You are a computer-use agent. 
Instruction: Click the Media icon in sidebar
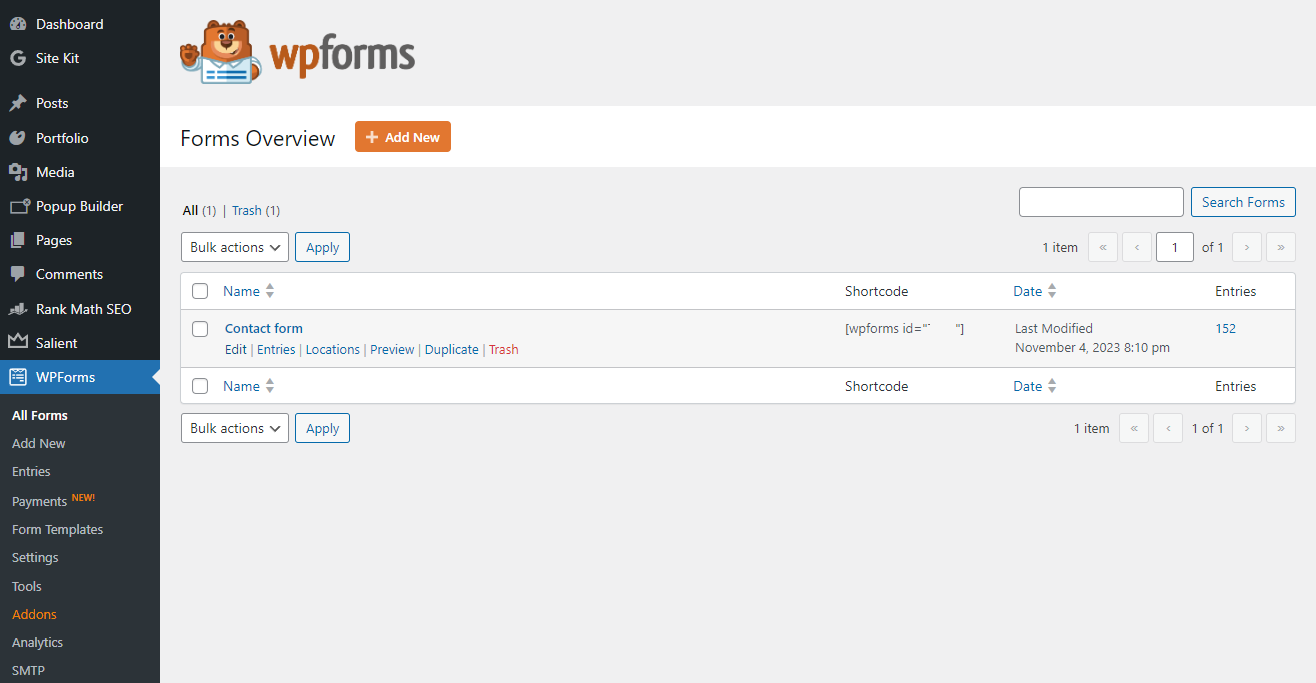click(x=18, y=172)
